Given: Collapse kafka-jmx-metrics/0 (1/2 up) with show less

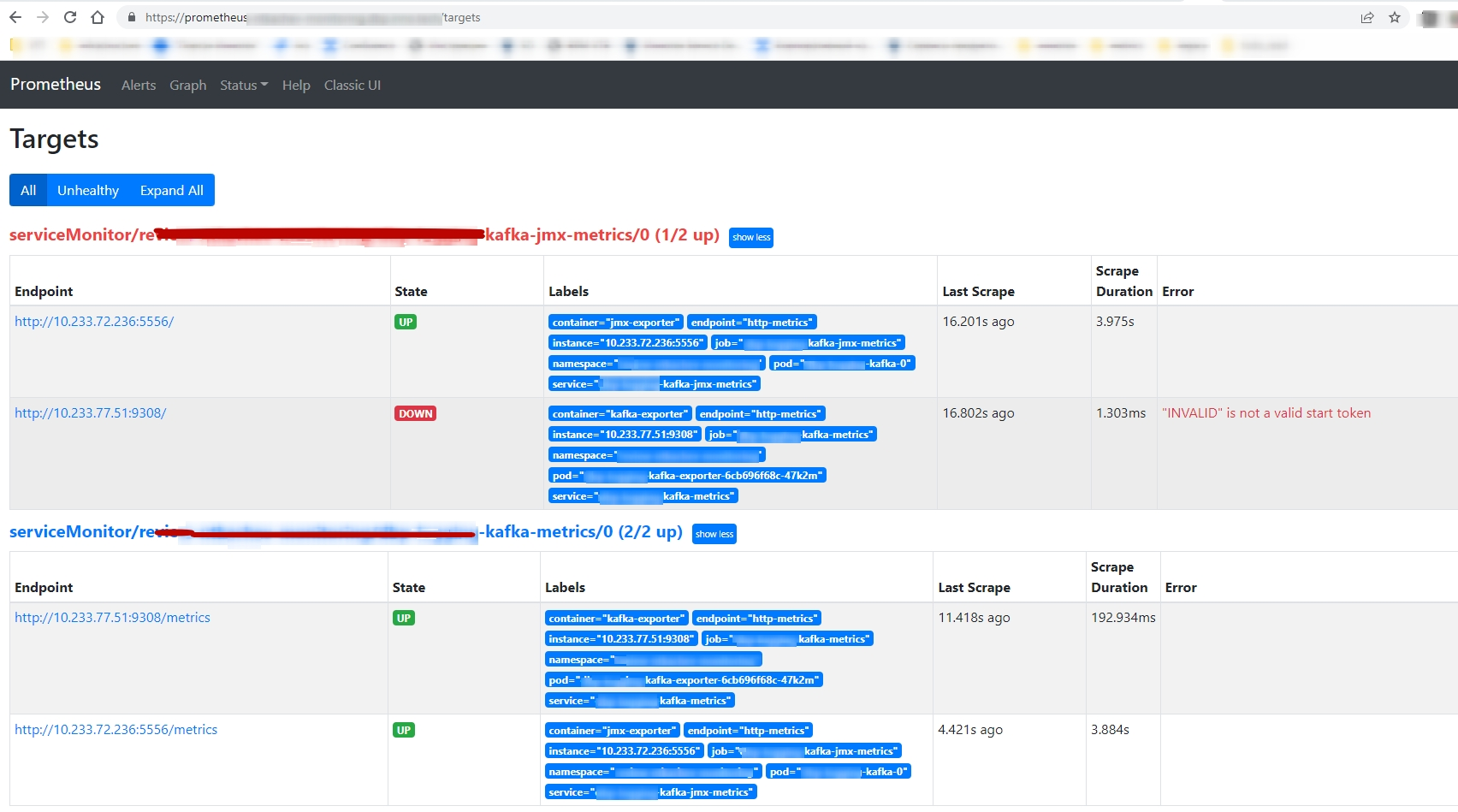Looking at the screenshot, I should pos(751,237).
